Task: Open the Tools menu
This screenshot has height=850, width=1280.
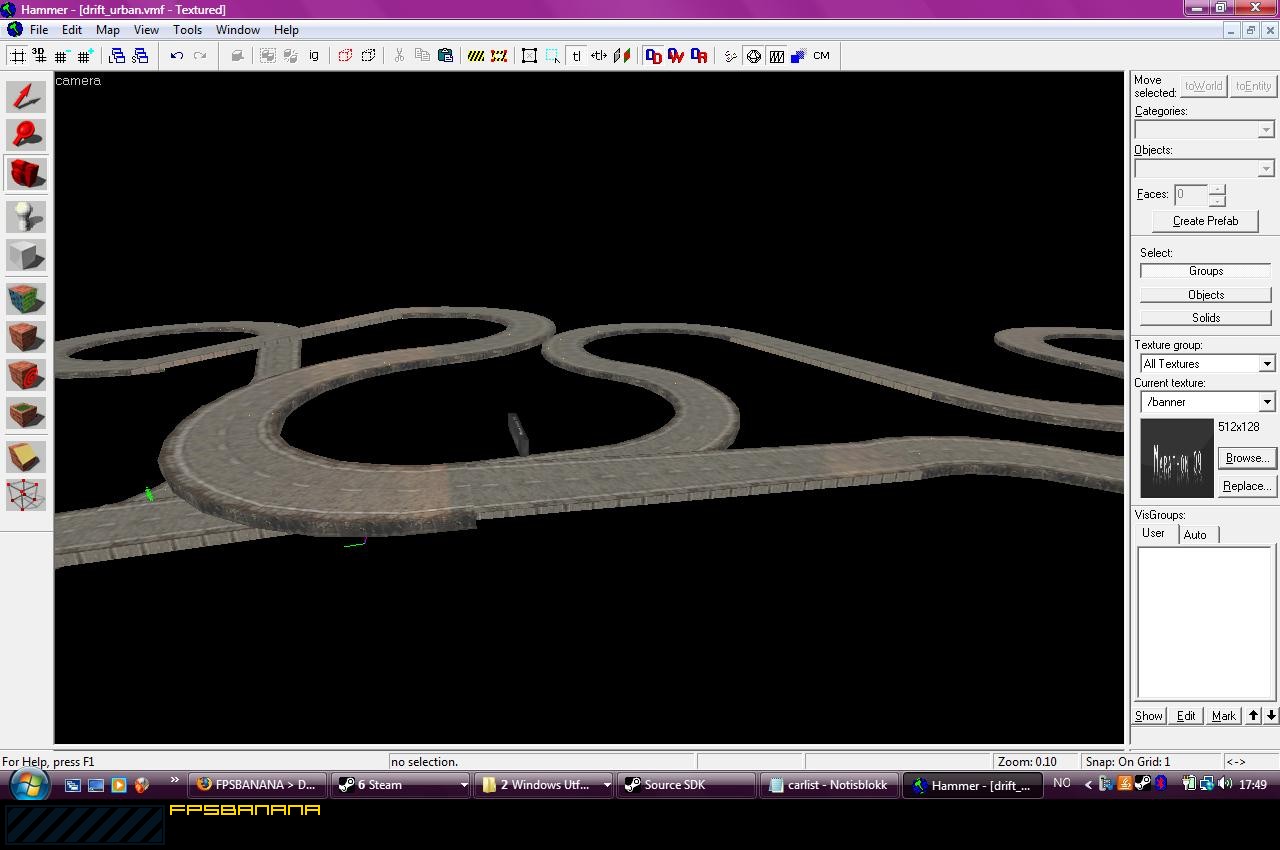Action: 187,29
